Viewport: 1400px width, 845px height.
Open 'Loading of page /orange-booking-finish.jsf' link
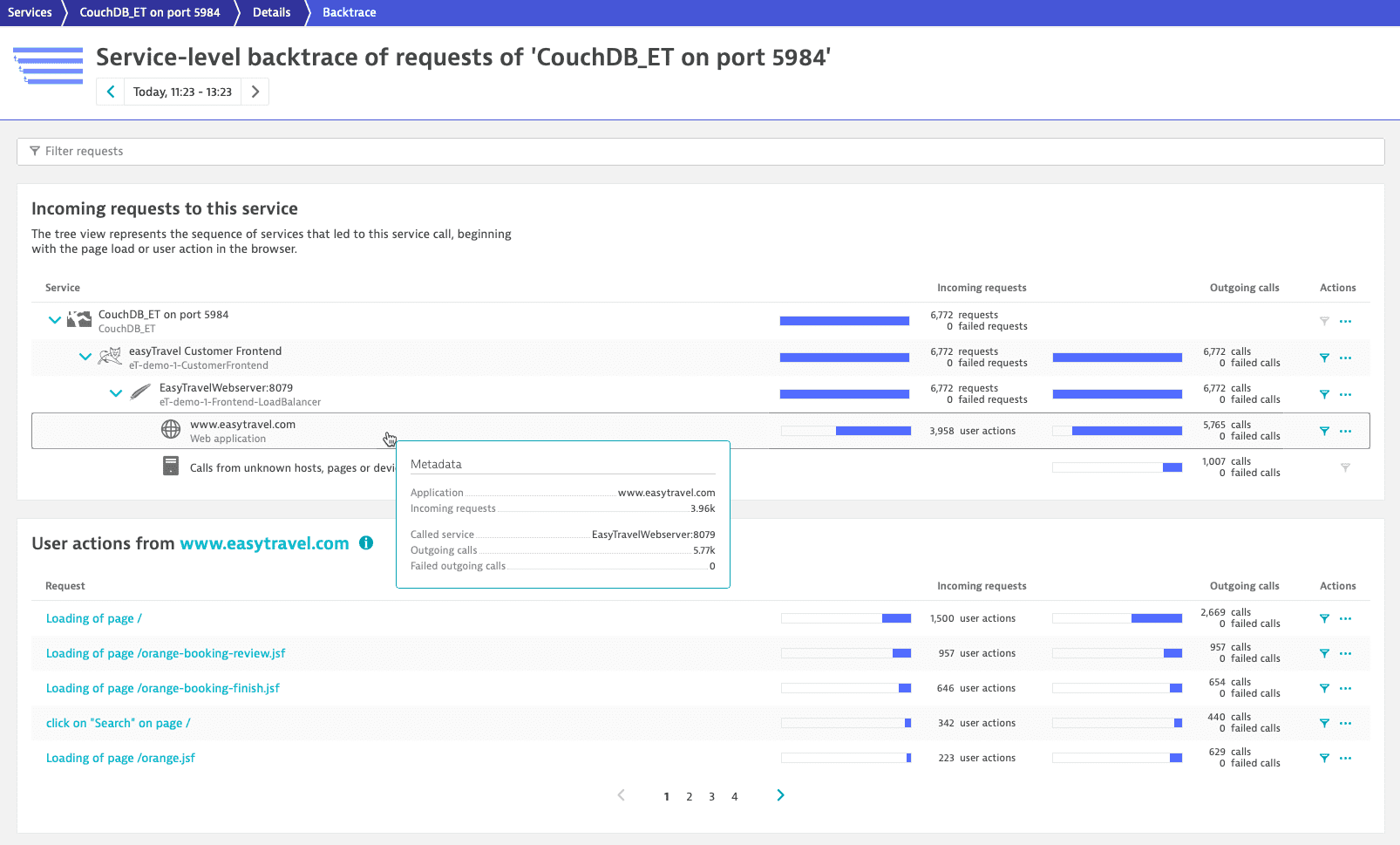tap(162, 688)
